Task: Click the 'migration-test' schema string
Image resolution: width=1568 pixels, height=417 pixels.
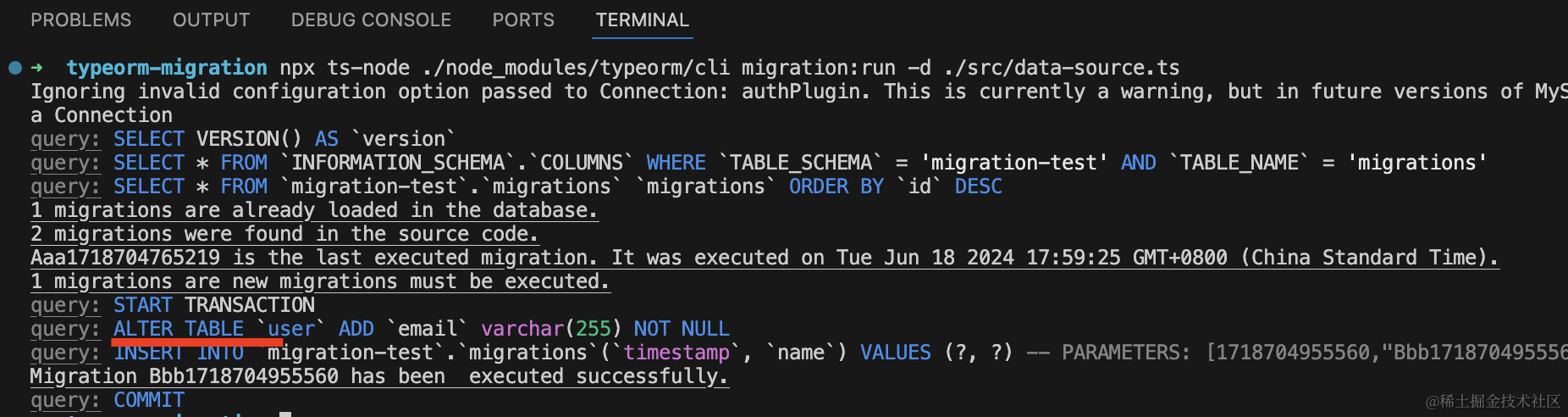Action: pos(1014,163)
